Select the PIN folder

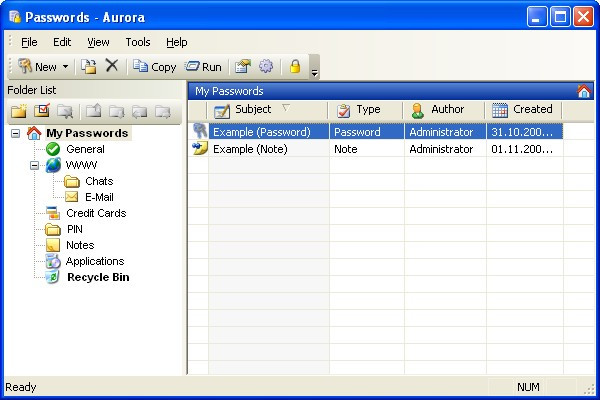point(75,229)
